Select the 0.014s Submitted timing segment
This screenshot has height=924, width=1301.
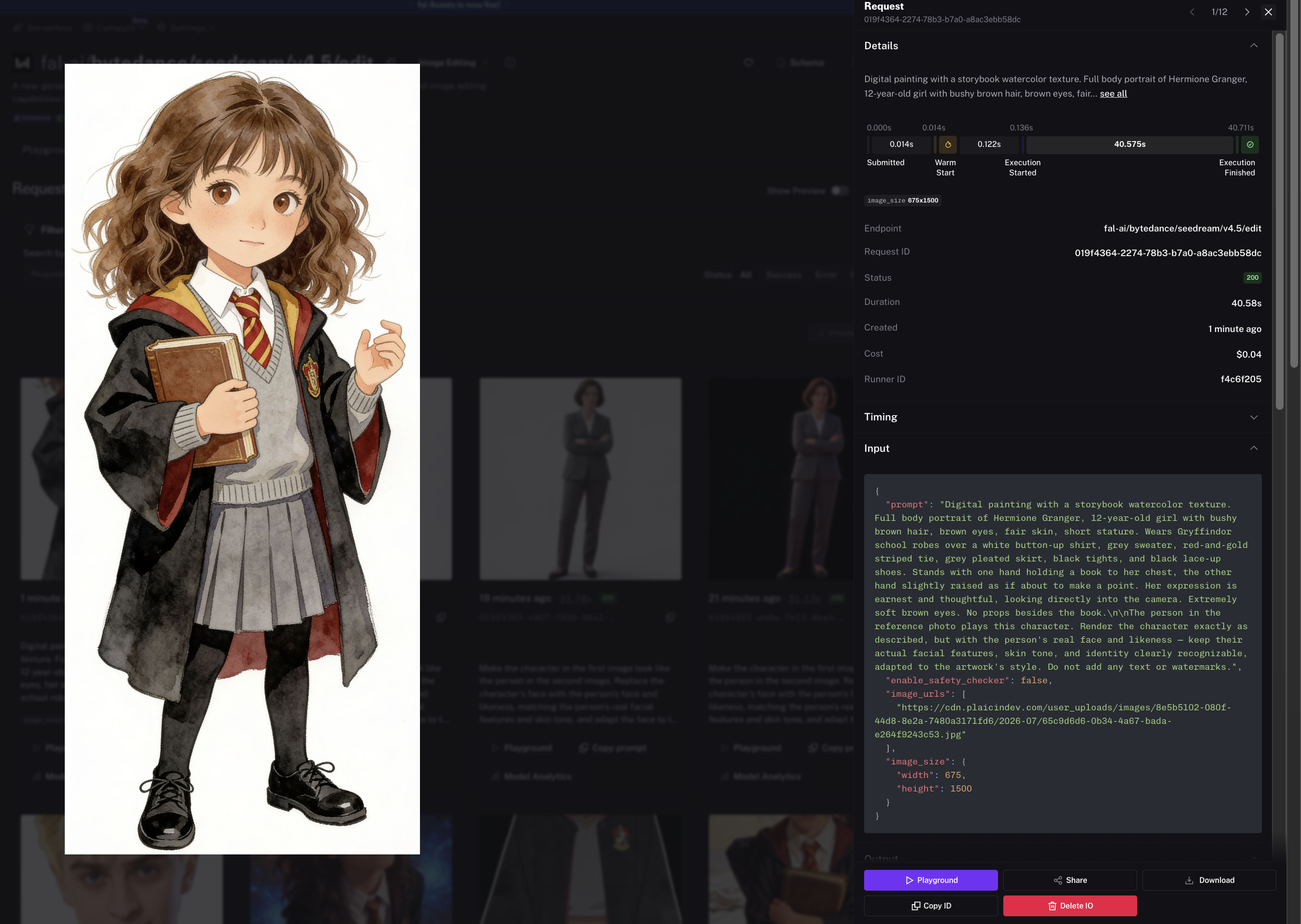coord(901,144)
